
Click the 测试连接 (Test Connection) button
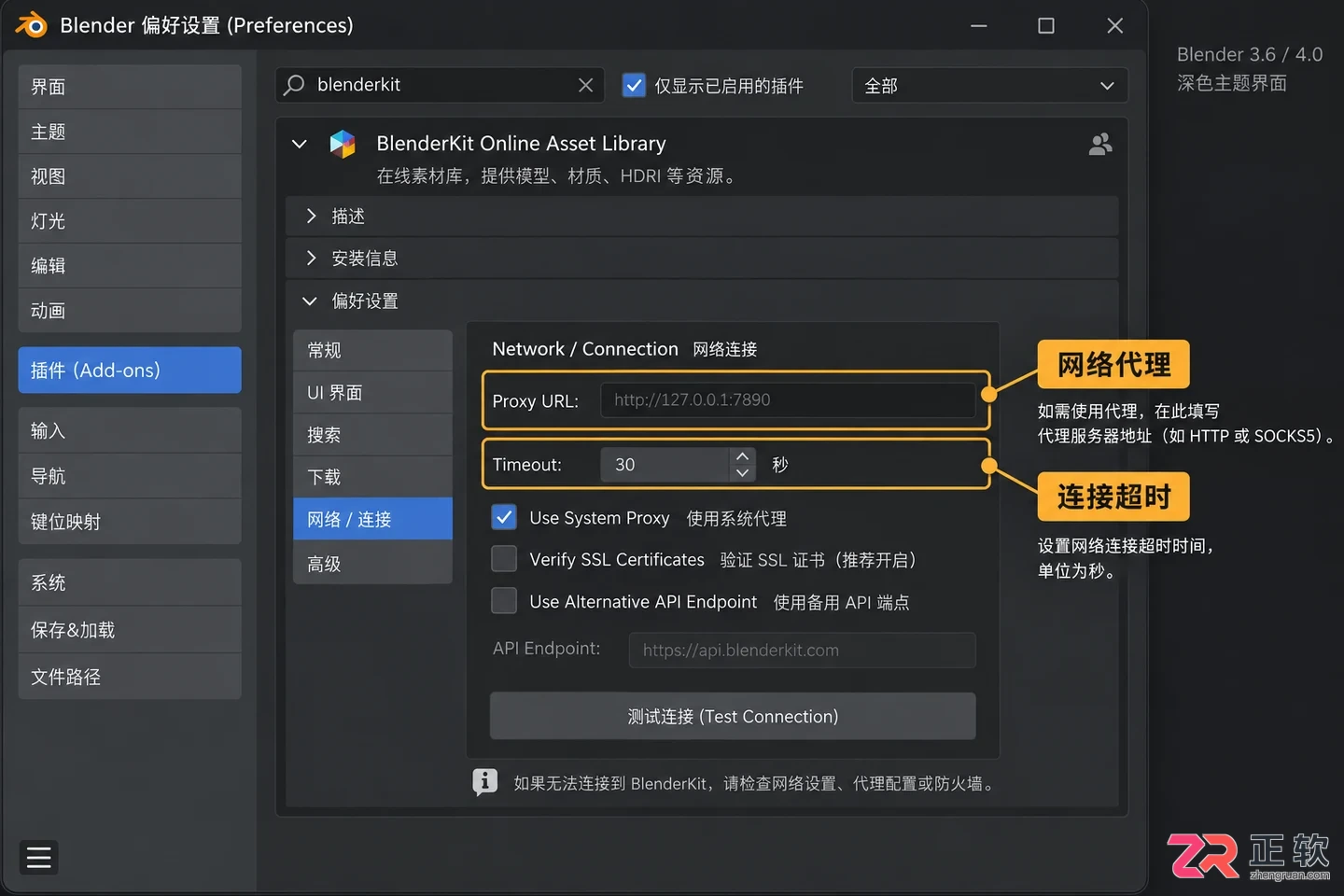coord(733,716)
